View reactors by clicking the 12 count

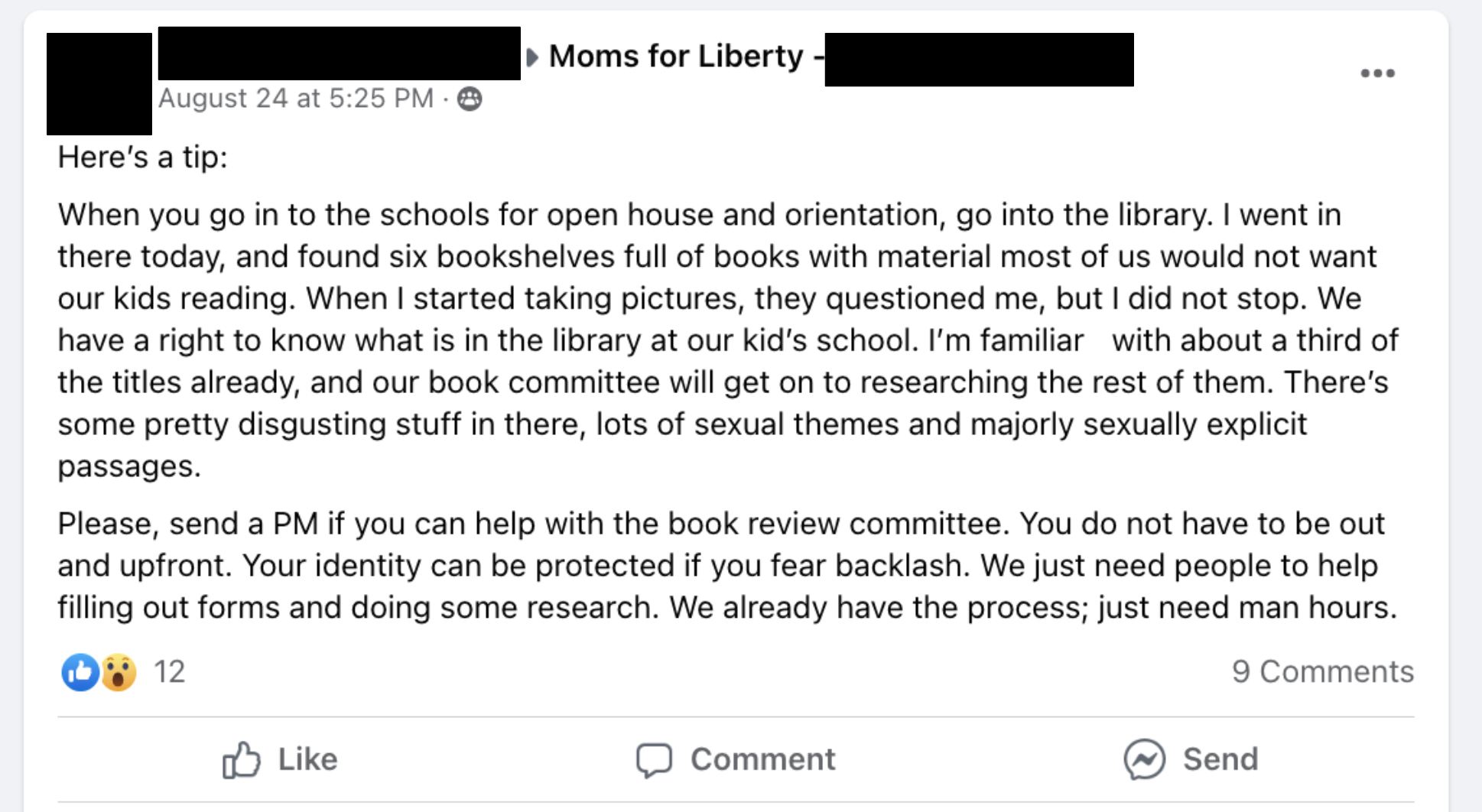point(169,672)
